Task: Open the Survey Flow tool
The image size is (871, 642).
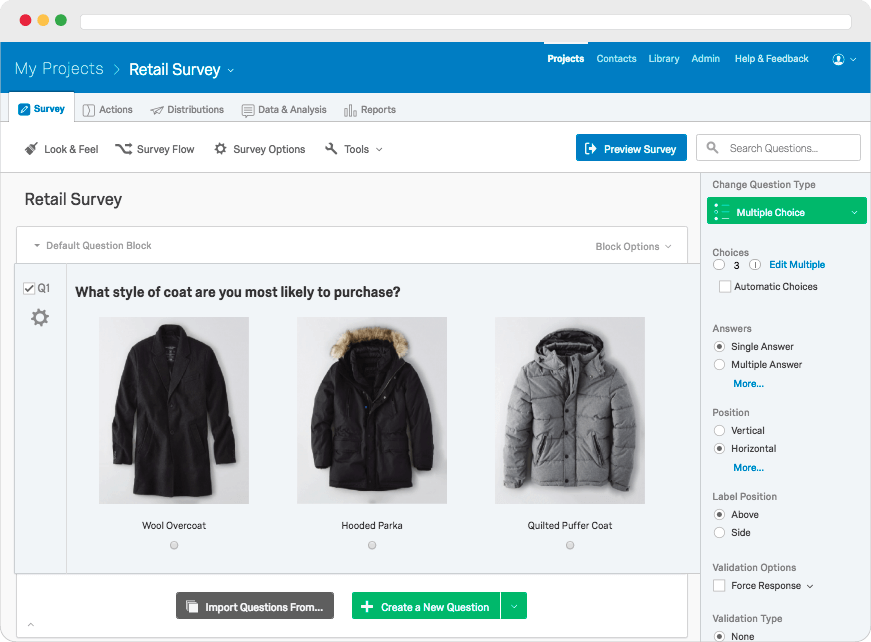Action: 155,149
